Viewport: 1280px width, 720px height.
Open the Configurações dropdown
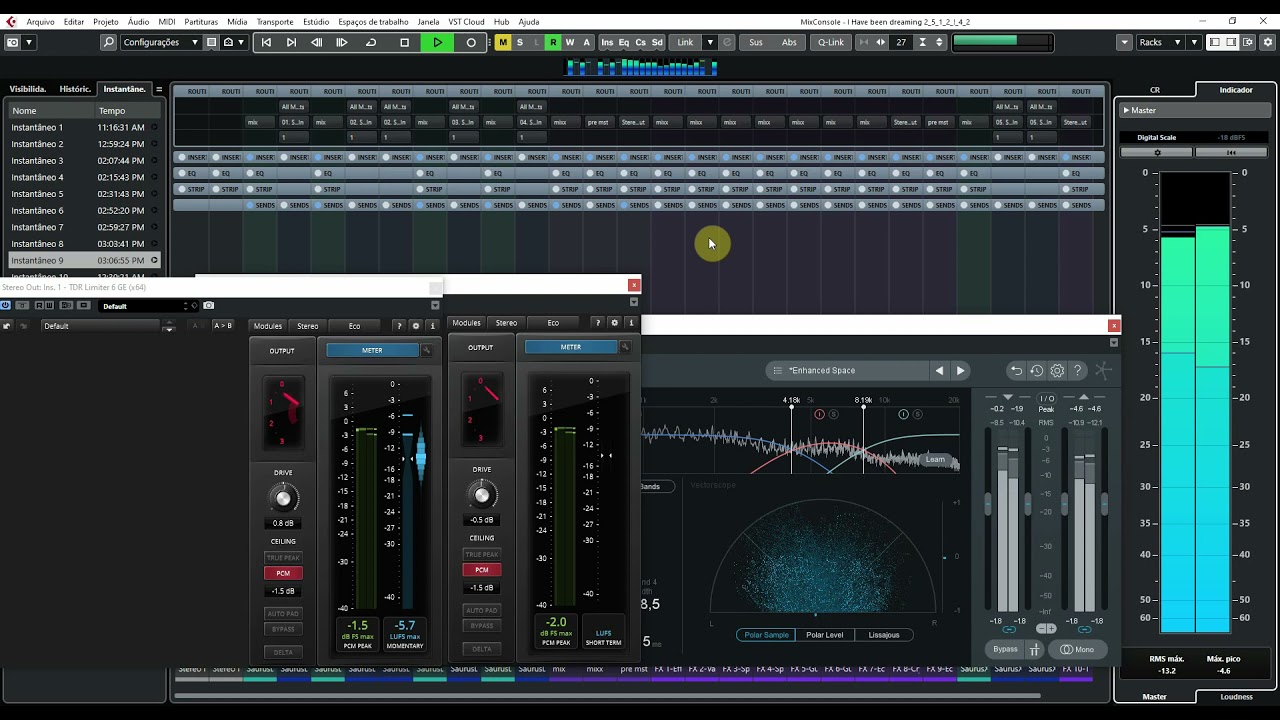[x=159, y=42]
